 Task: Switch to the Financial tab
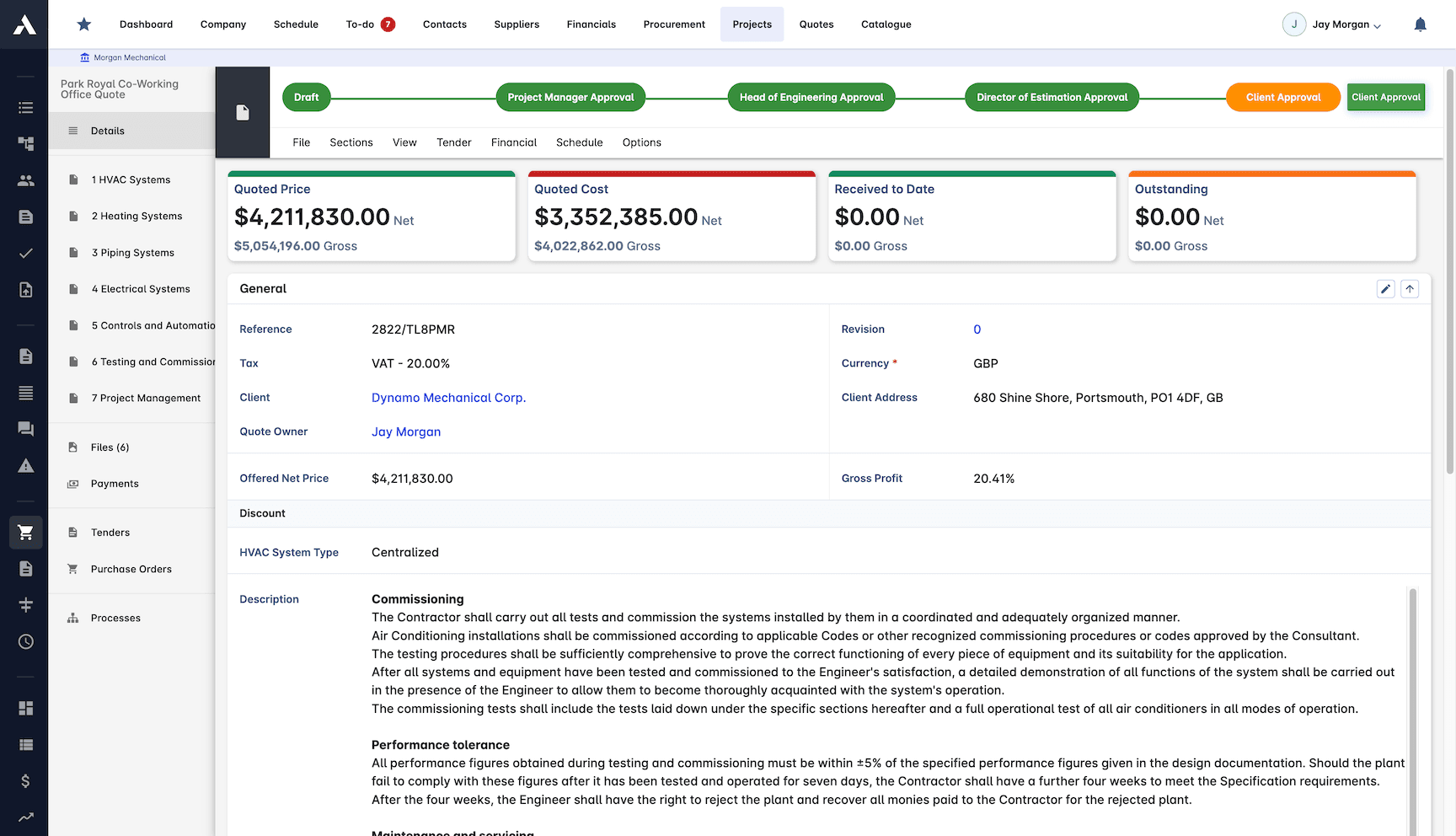(x=513, y=142)
